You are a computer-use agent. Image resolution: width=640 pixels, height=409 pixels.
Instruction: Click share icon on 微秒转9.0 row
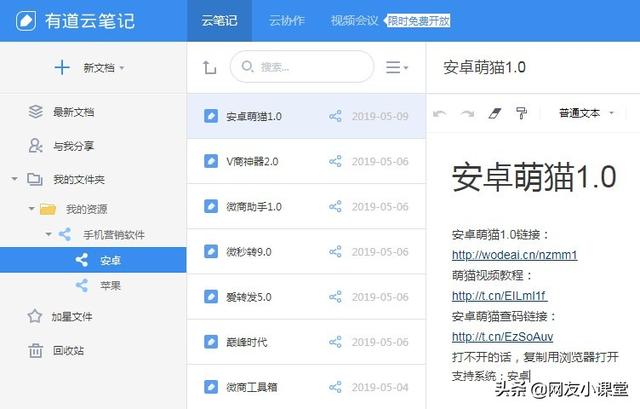coord(335,252)
